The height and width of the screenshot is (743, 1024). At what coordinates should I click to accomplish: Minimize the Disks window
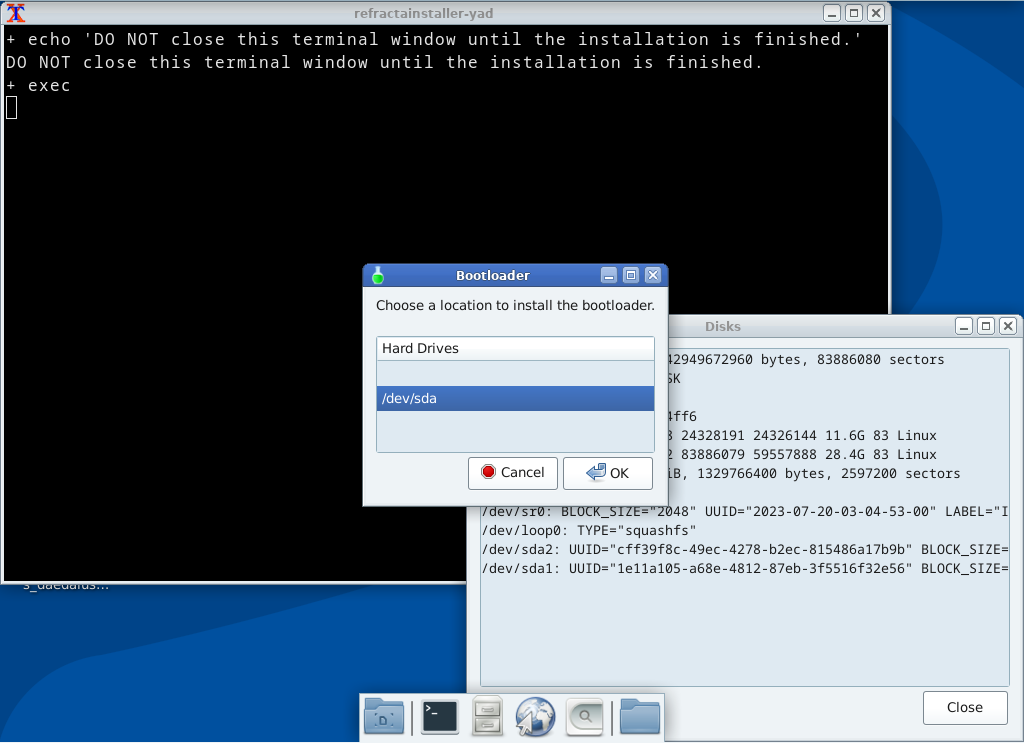coord(963,326)
